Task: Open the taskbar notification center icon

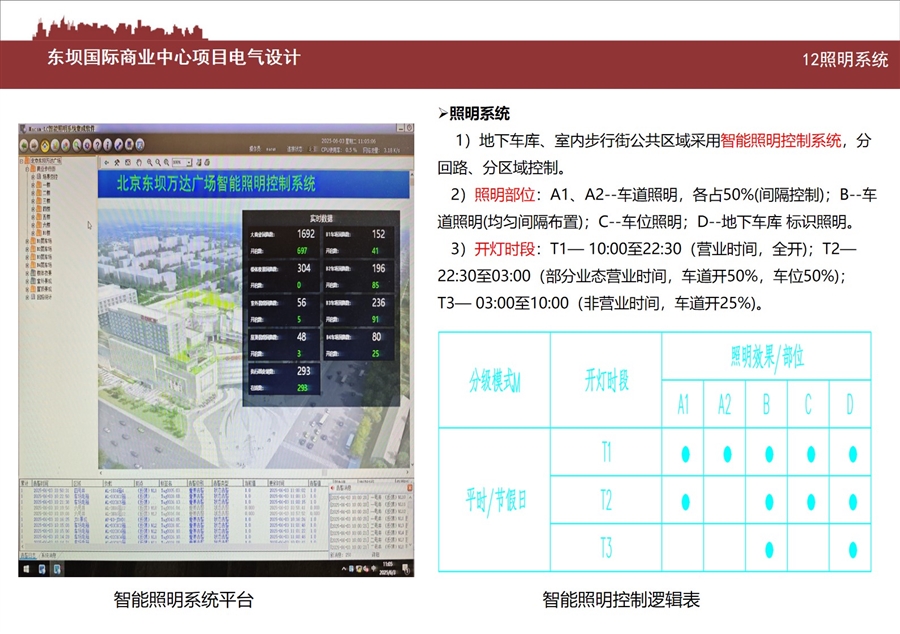Action: pyautogui.click(x=405, y=569)
